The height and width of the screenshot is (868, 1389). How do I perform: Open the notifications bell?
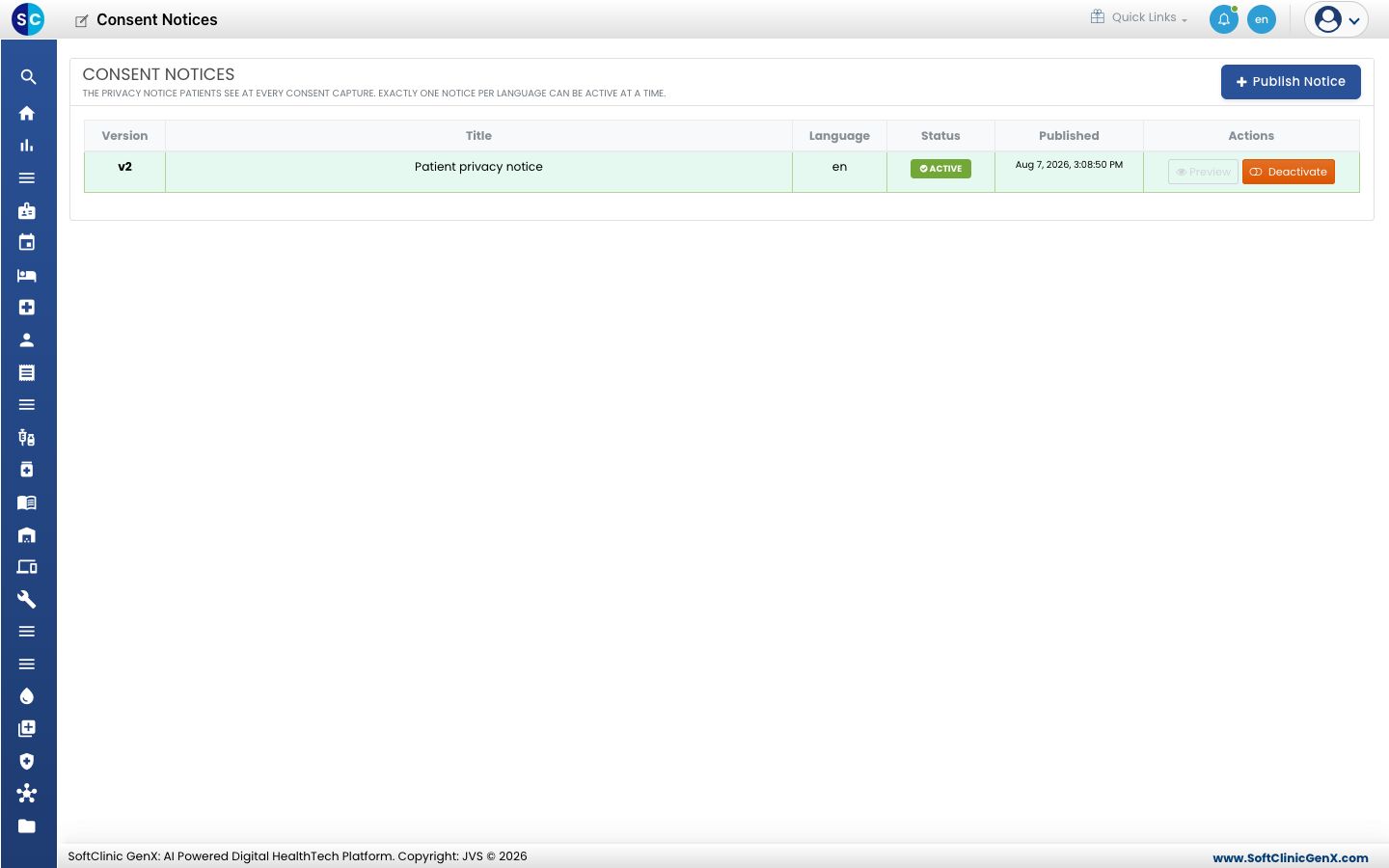pos(1224,19)
